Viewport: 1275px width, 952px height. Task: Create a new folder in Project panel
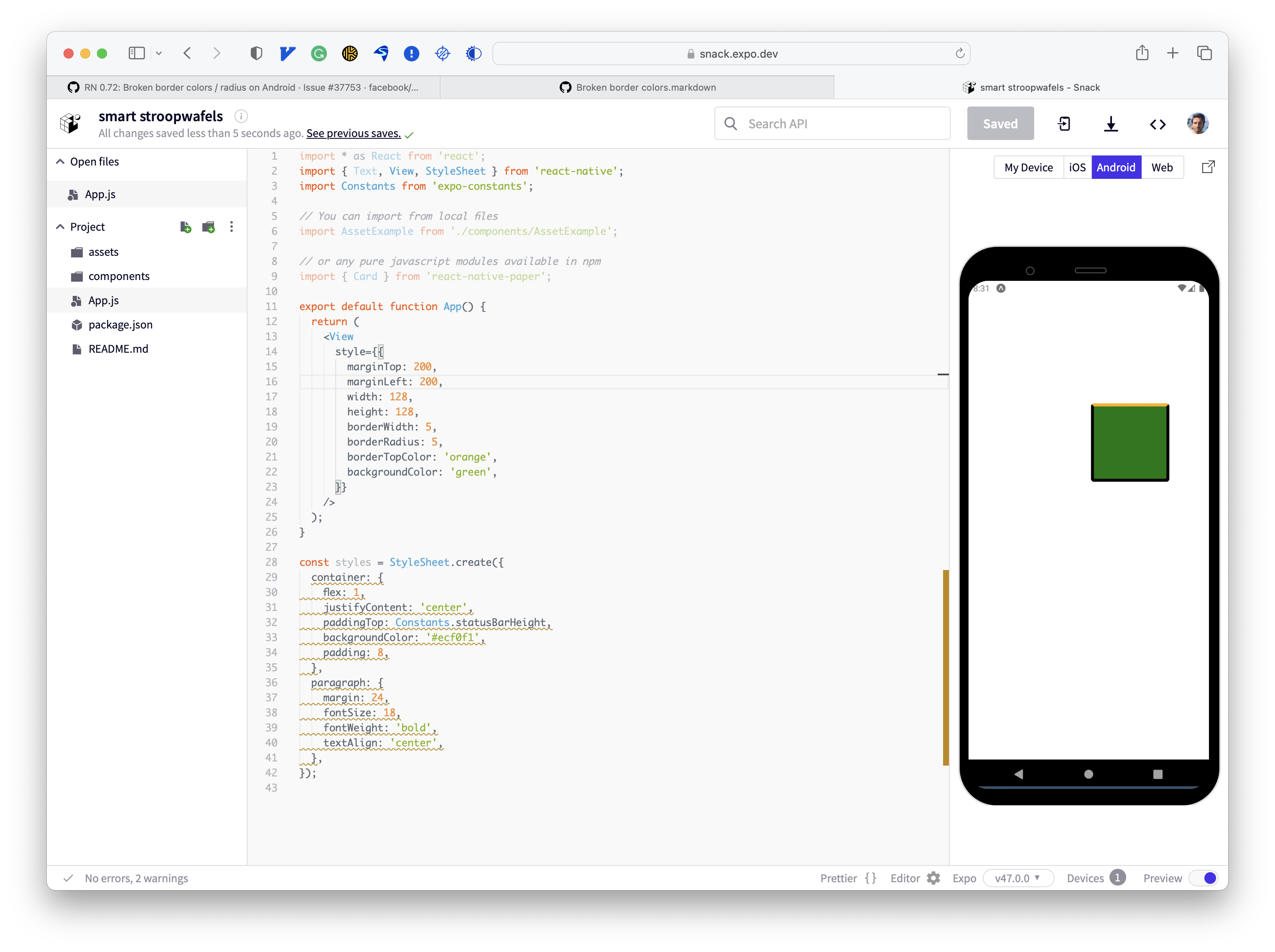pyautogui.click(x=208, y=227)
